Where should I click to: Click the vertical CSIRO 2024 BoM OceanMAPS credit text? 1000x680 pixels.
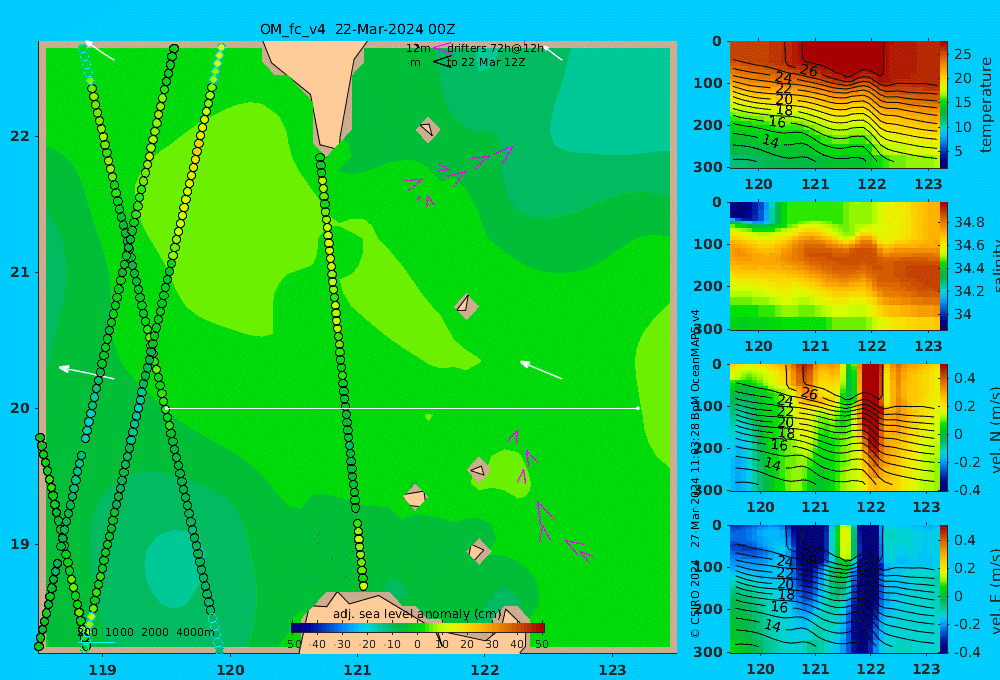[696, 473]
